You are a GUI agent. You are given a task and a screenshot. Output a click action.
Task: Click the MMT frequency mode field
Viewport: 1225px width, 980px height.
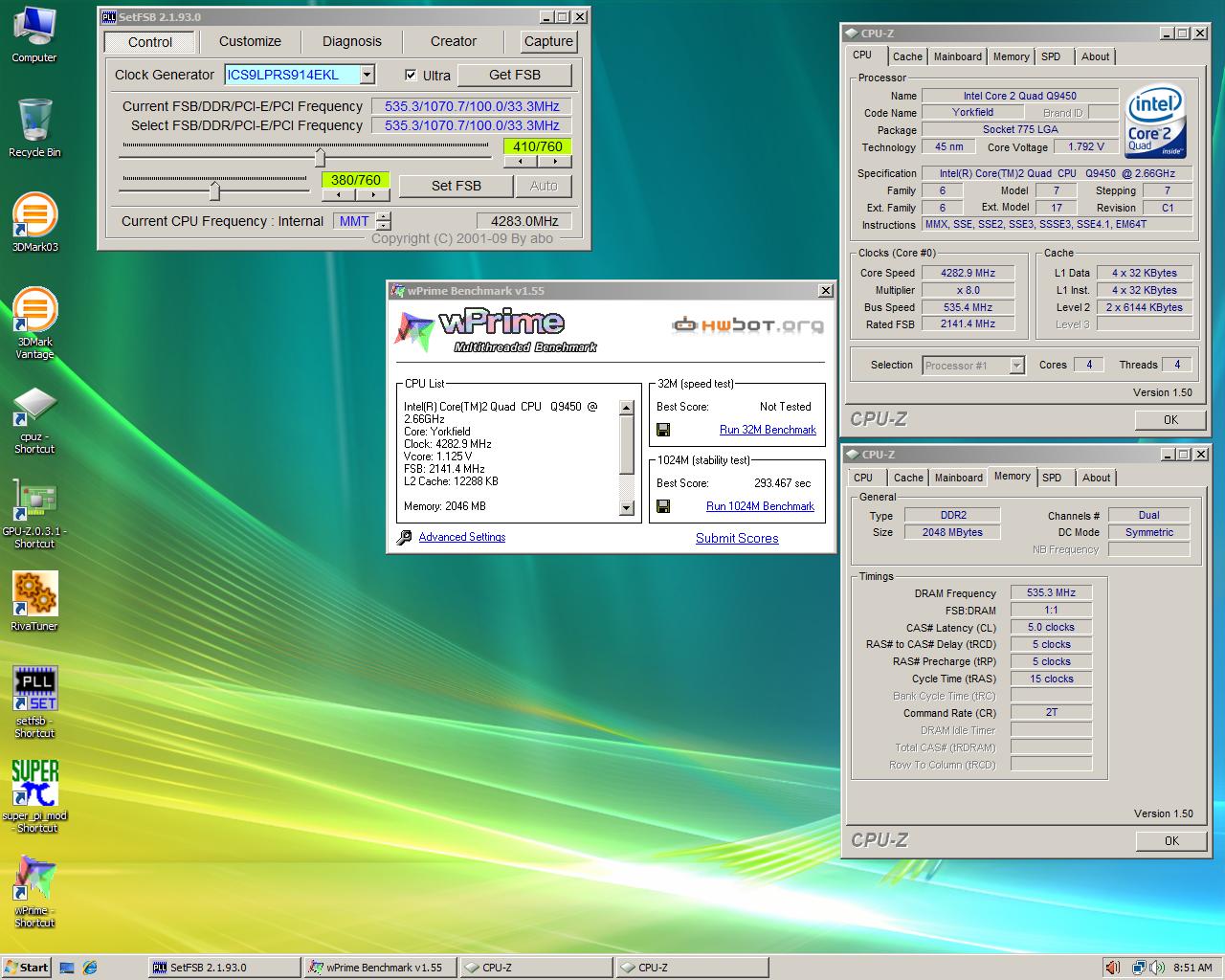[x=354, y=221]
